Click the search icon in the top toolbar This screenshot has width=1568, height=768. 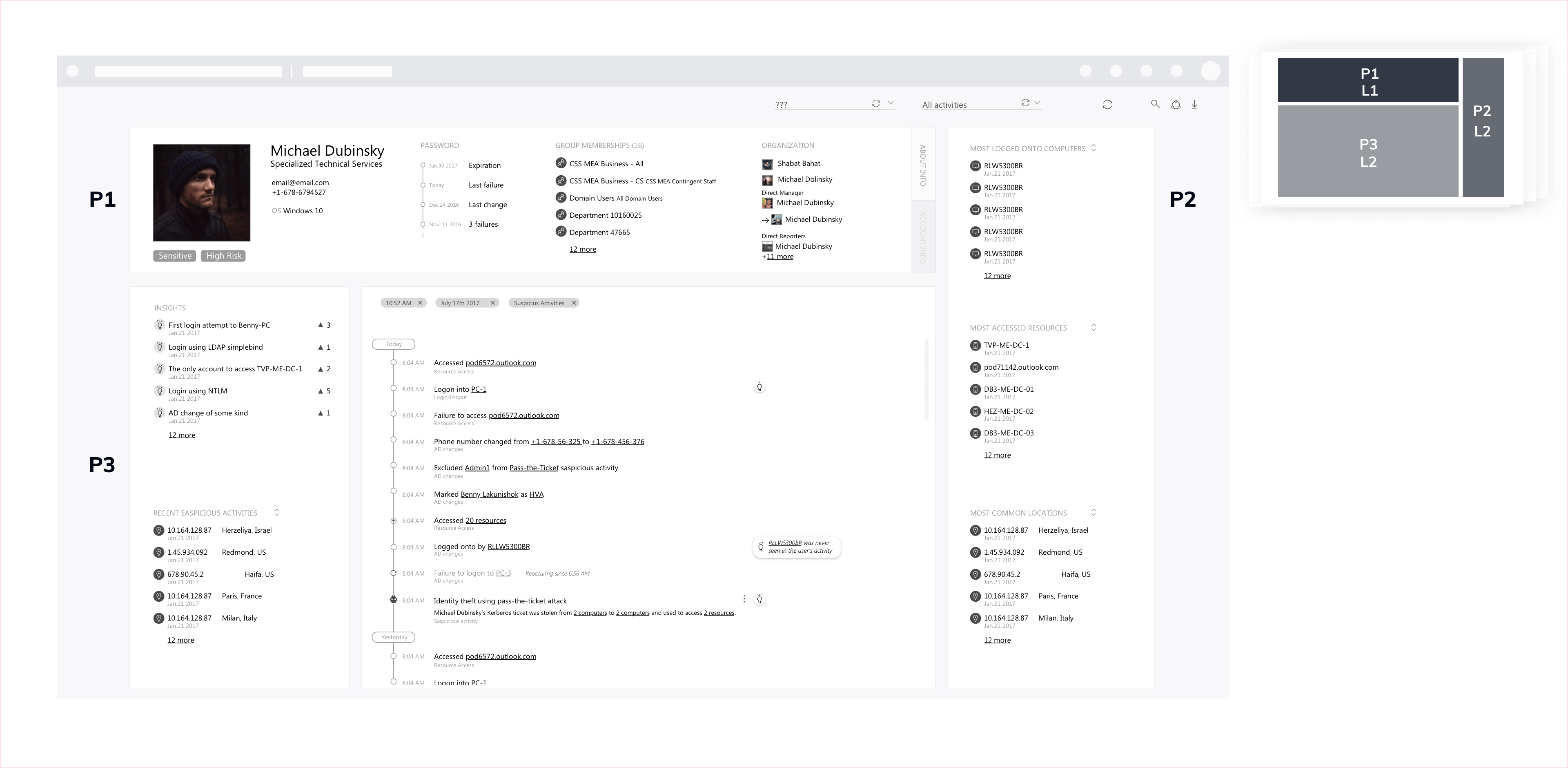pos(1155,105)
